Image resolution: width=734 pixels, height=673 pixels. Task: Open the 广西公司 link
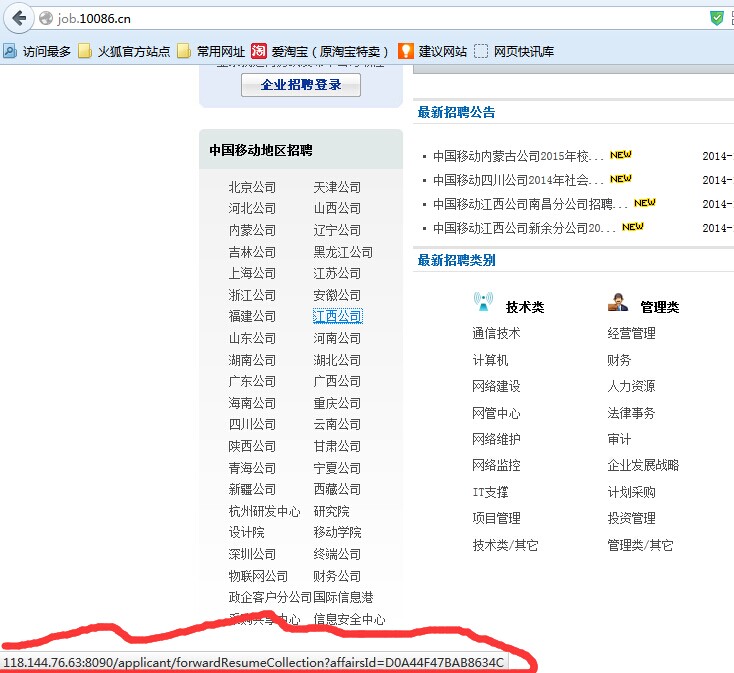click(x=337, y=381)
